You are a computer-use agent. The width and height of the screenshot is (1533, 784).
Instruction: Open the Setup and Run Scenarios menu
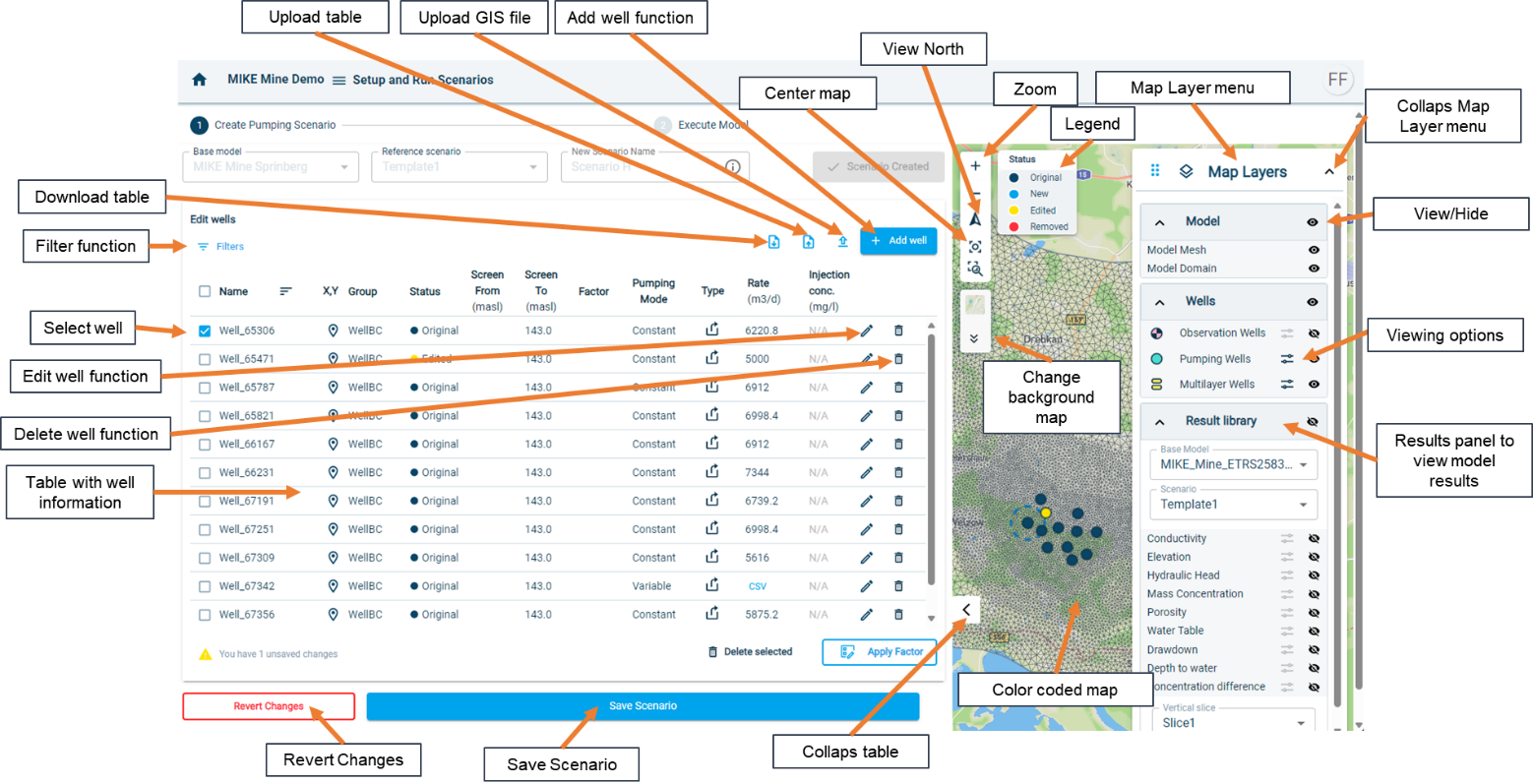pyautogui.click(x=338, y=81)
